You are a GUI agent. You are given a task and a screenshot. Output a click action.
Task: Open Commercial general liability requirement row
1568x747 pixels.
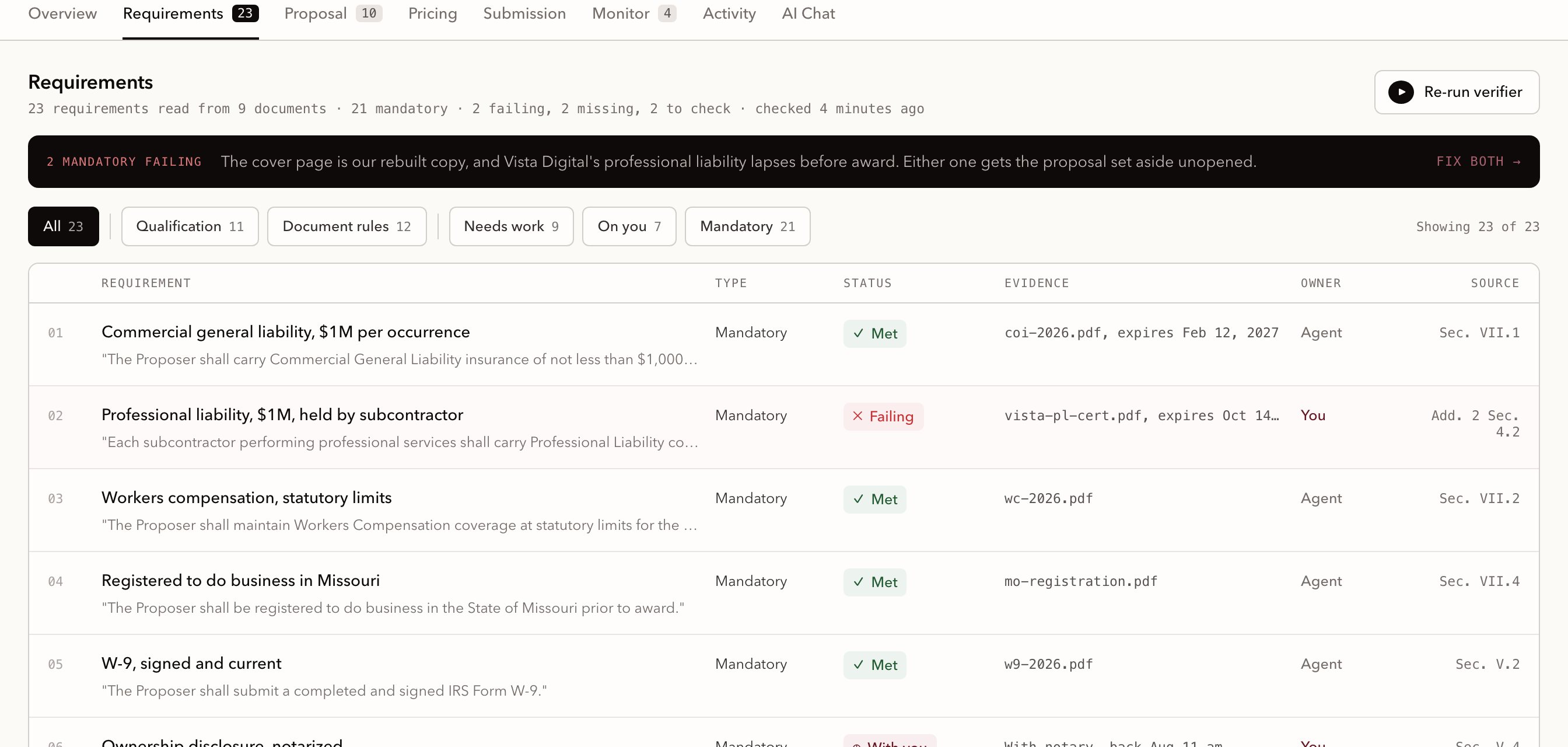pos(784,344)
